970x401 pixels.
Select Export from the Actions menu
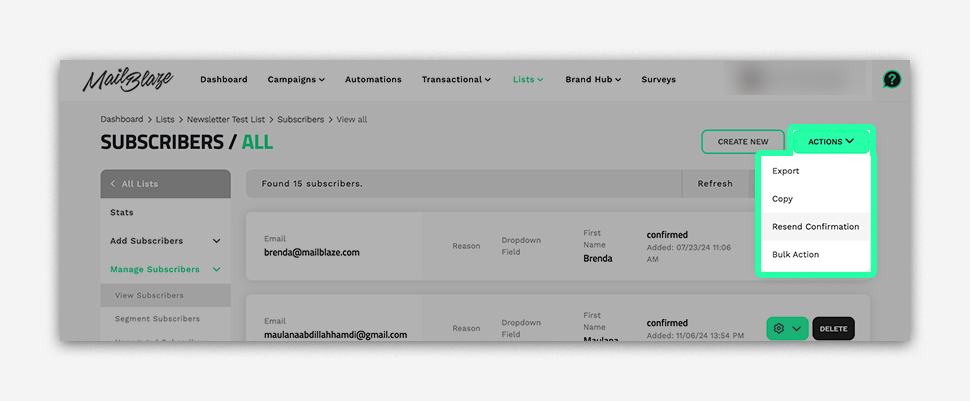pos(786,171)
